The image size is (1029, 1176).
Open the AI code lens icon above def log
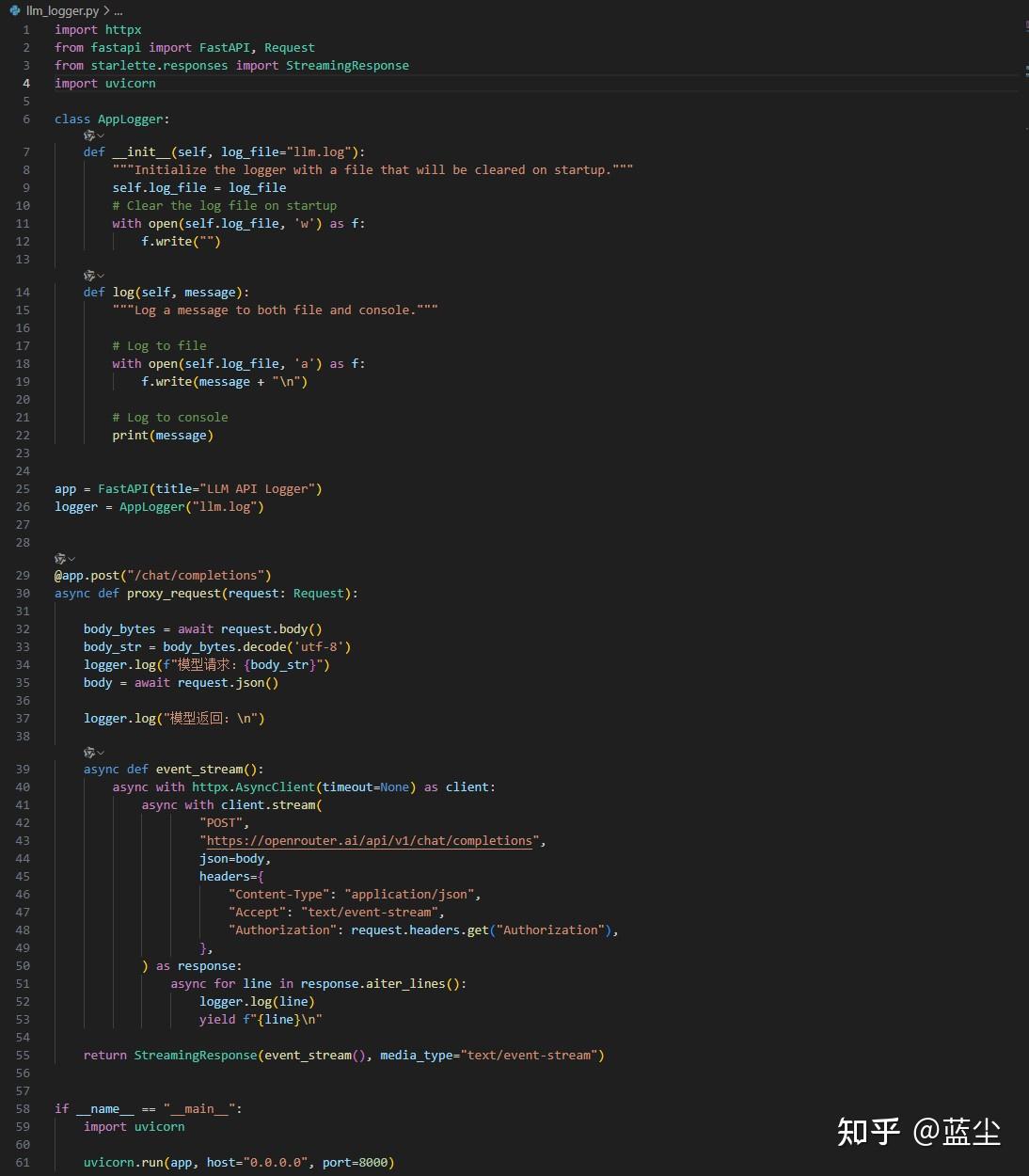coord(89,276)
